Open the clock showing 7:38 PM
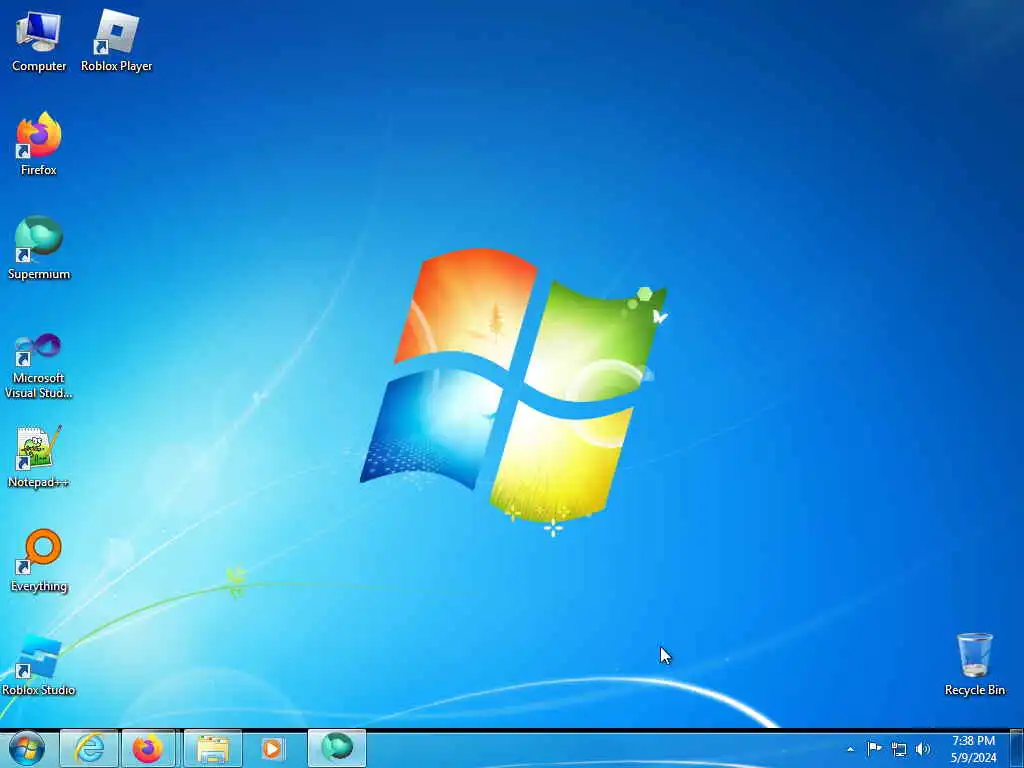This screenshot has height=768, width=1024. 973,749
